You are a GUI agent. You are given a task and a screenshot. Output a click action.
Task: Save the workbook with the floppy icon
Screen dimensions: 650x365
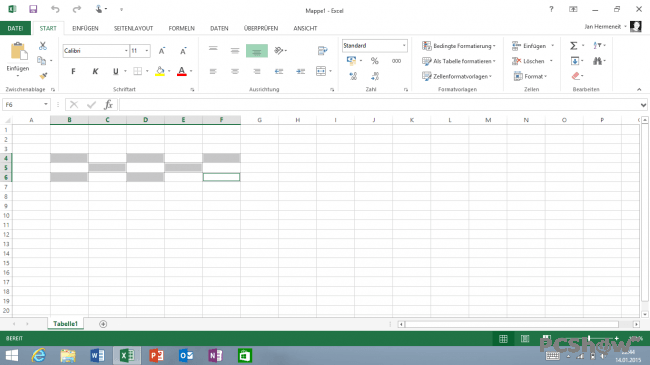pyautogui.click(x=33, y=9)
